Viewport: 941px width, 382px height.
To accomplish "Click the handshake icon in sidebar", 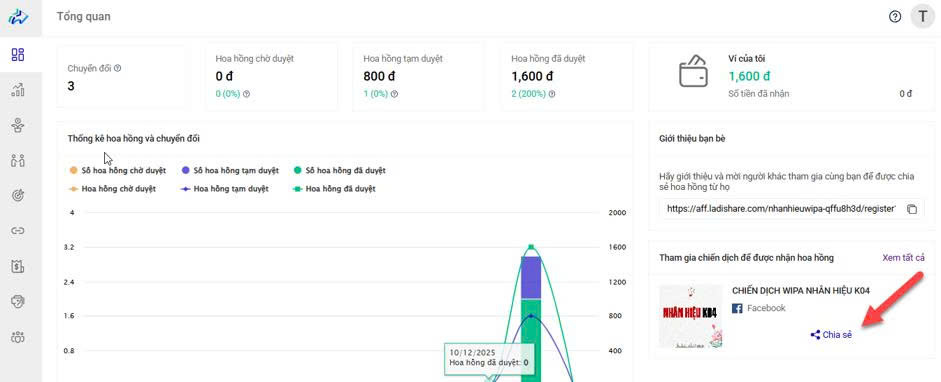I will pyautogui.click(x=18, y=302).
